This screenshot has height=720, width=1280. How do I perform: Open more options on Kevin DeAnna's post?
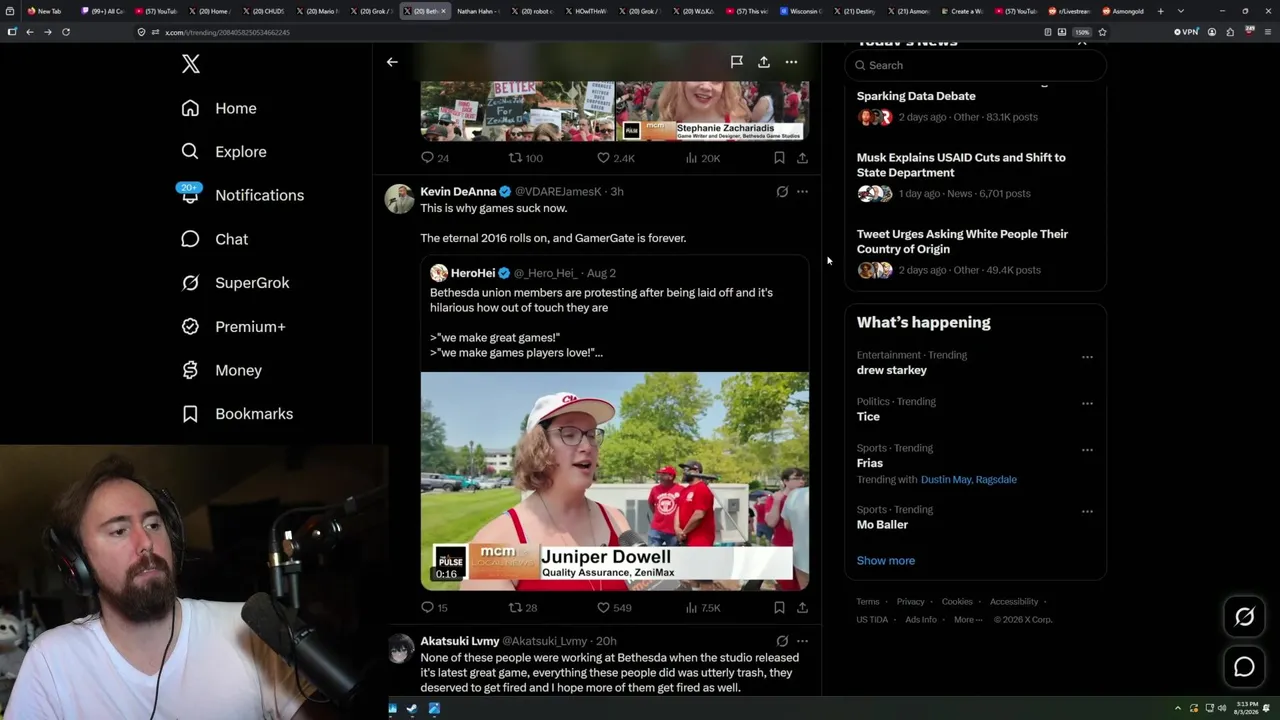click(x=802, y=192)
